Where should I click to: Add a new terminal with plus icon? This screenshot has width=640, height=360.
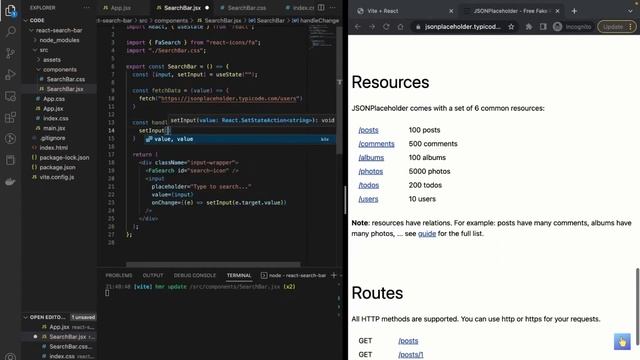(333, 275)
